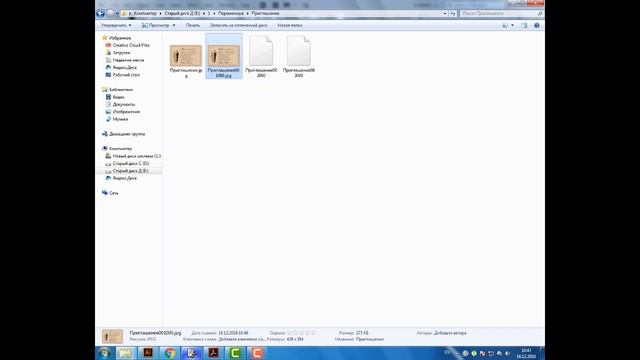
Task: Open the Adobe Acrobat taskbar icon
Action: pos(213,353)
